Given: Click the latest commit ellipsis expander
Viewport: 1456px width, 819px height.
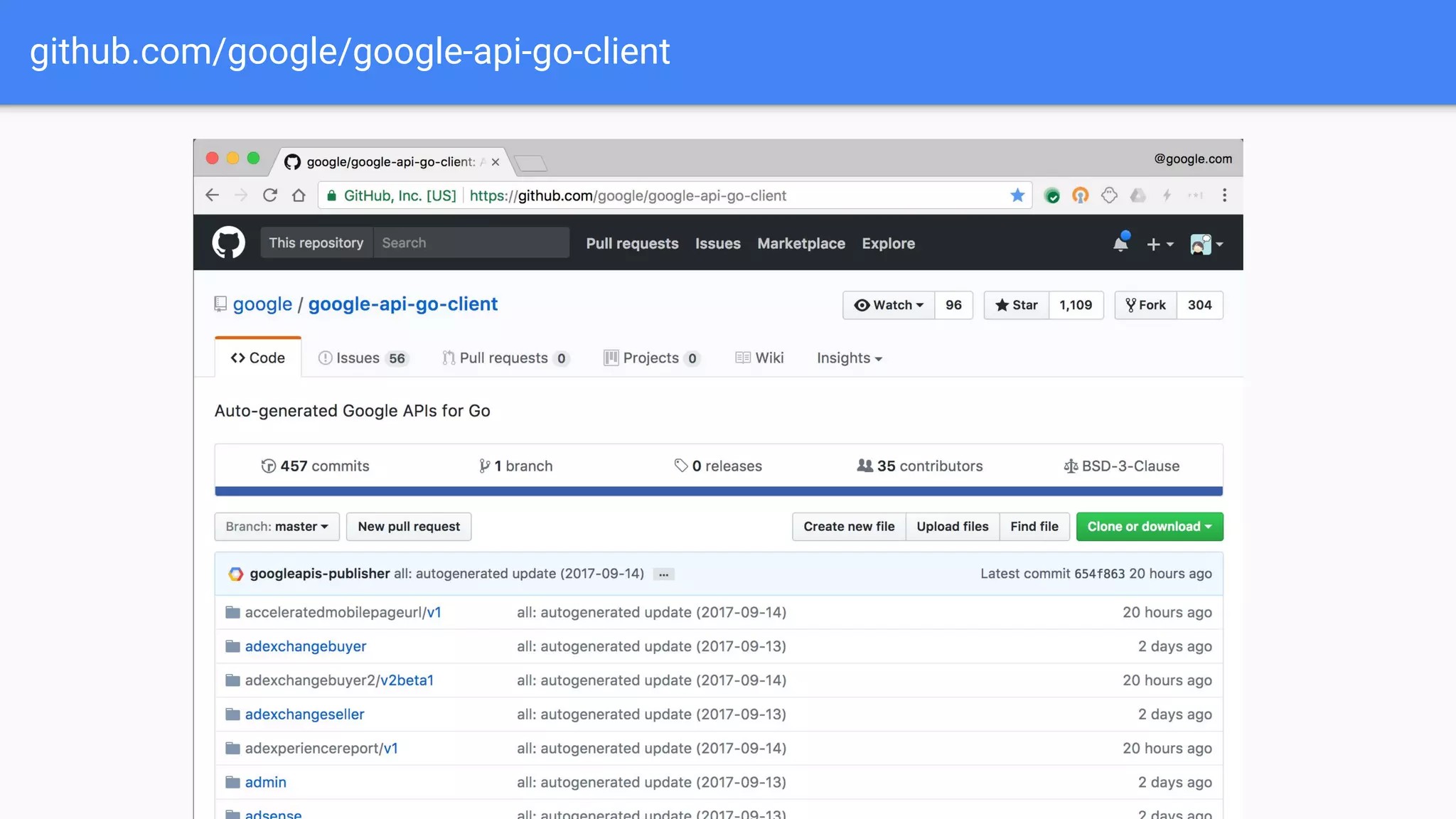Looking at the screenshot, I should (663, 574).
